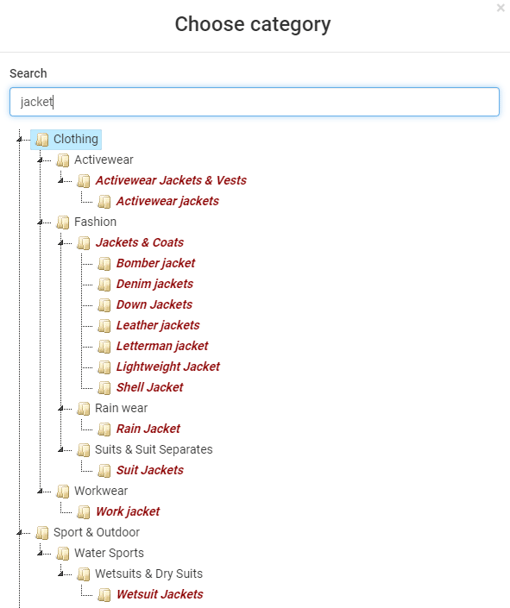This screenshot has width=510, height=608.
Task: Click into the category search field
Action: tap(254, 102)
